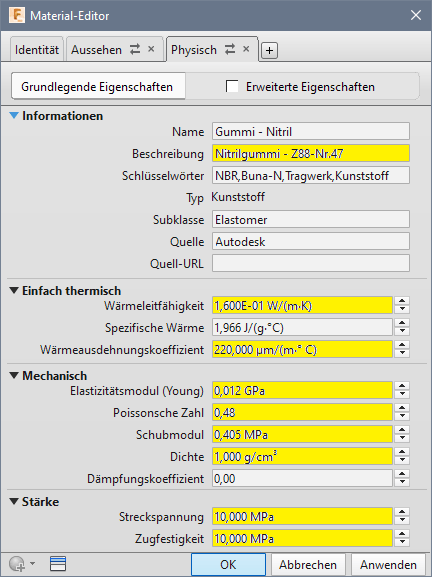Switch to the Aussehen tab
The height and width of the screenshot is (578, 432).
[x=97, y=49]
